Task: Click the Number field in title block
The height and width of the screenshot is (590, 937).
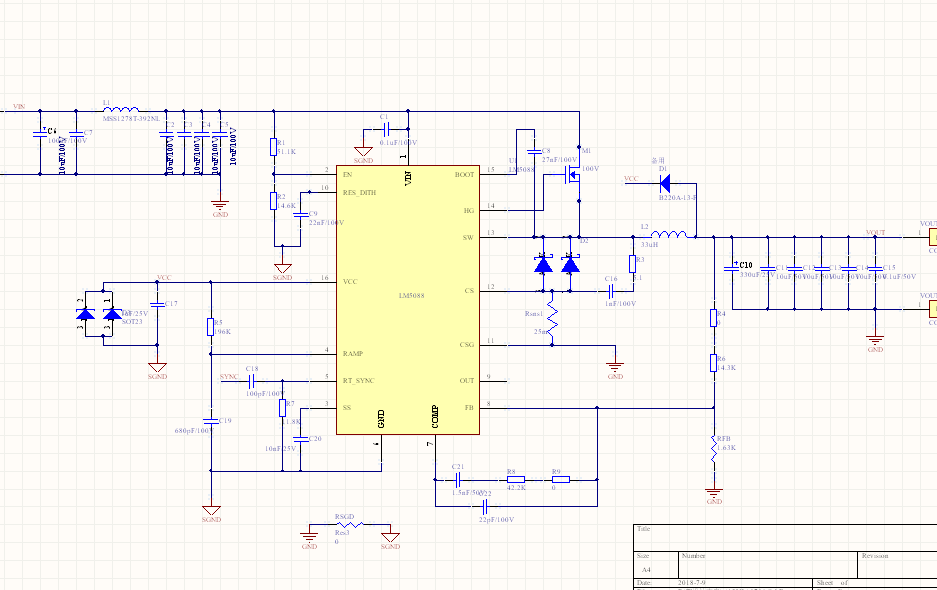Action: click(x=768, y=566)
